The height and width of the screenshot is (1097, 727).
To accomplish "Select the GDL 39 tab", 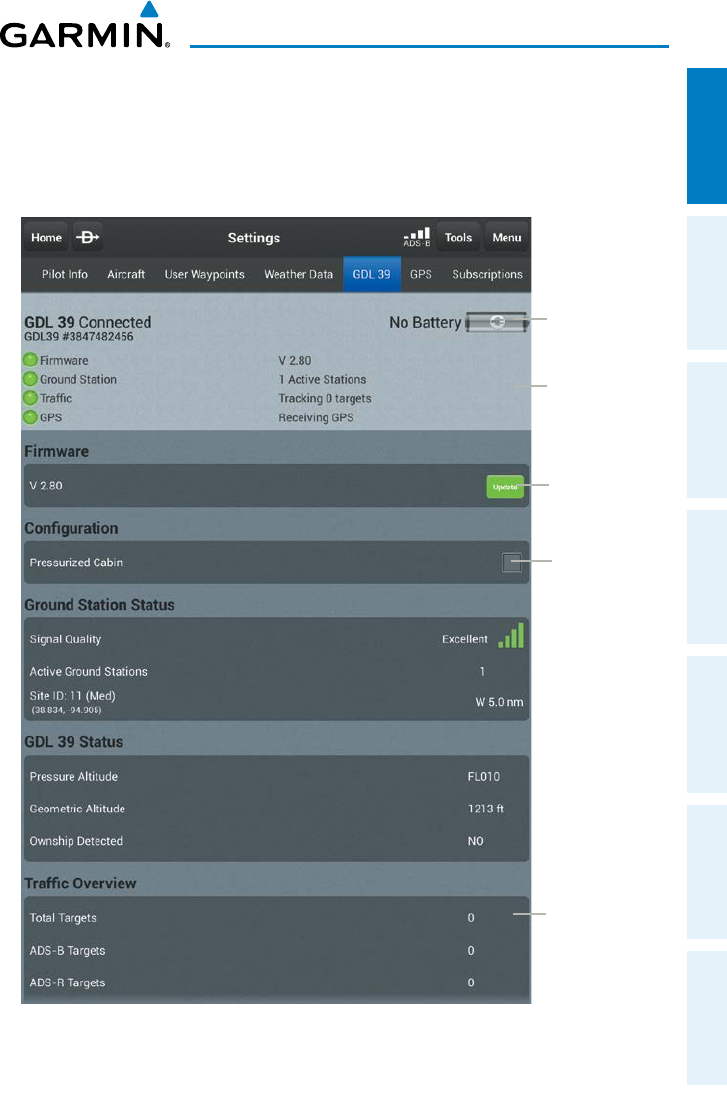I will pyautogui.click(x=372, y=274).
